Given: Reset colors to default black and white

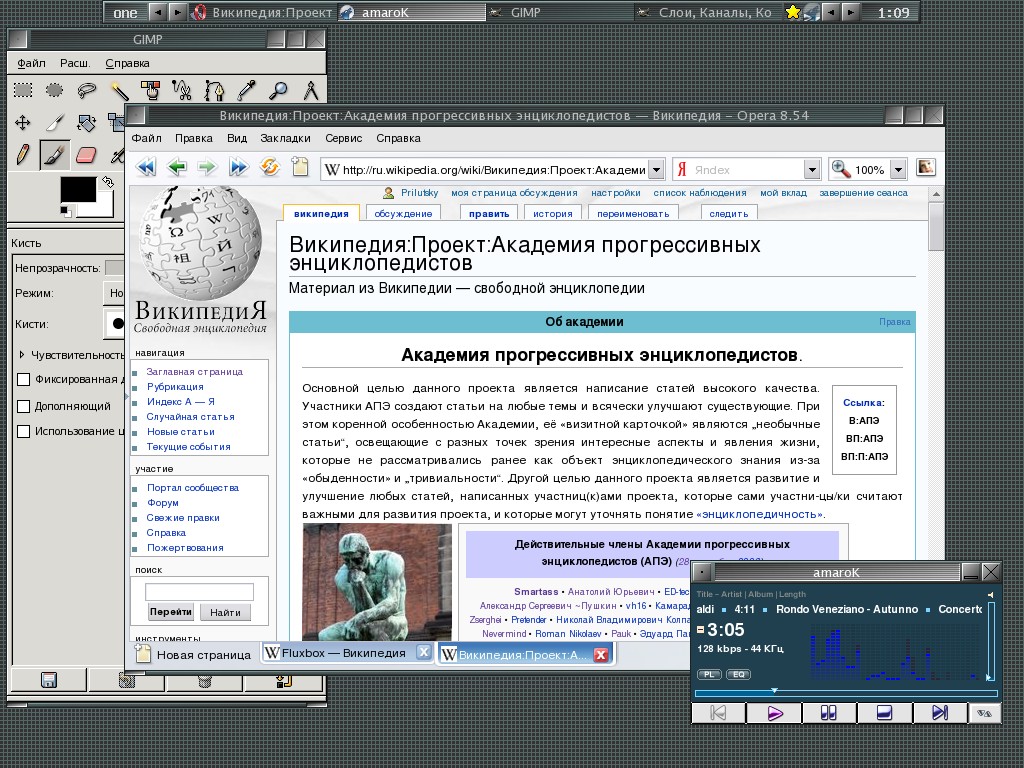Looking at the screenshot, I should point(65,210).
